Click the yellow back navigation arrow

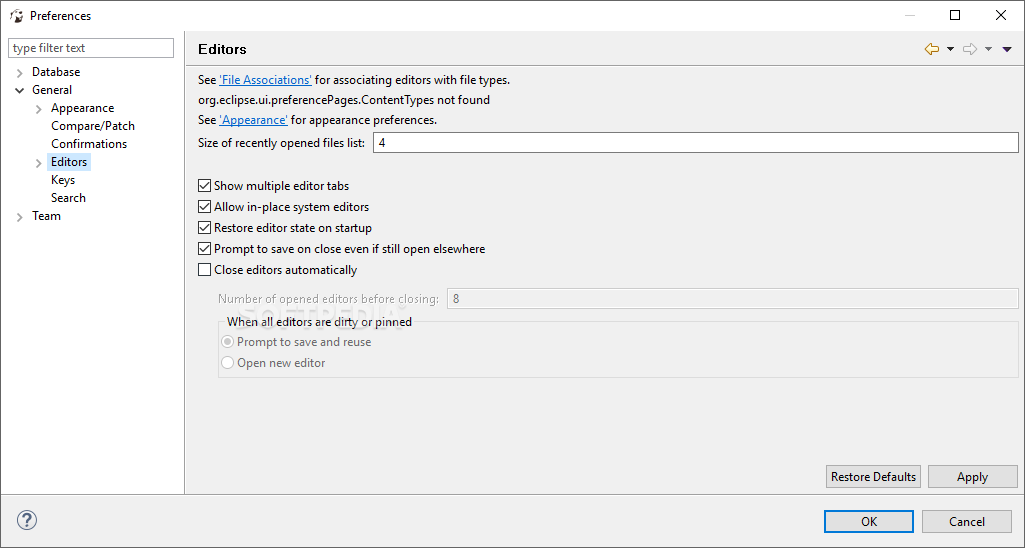(932, 49)
